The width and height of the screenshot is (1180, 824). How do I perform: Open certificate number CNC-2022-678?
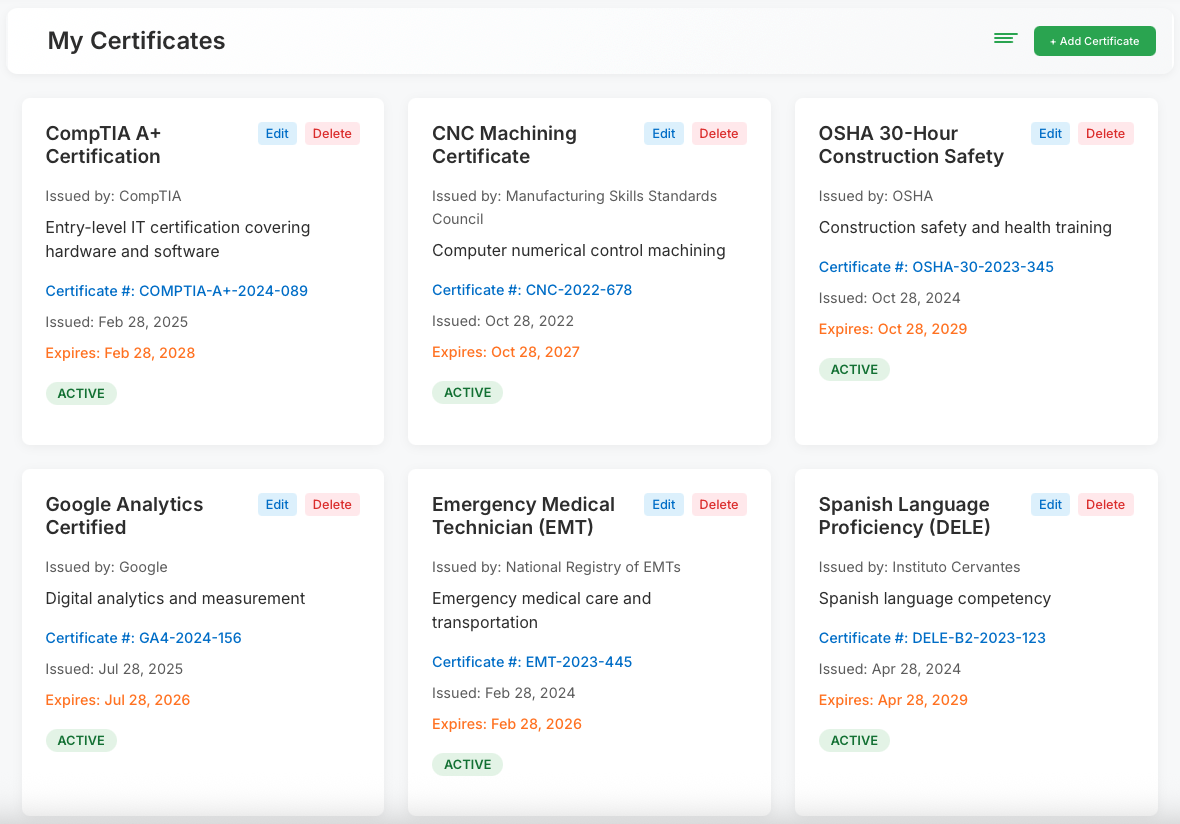point(532,290)
